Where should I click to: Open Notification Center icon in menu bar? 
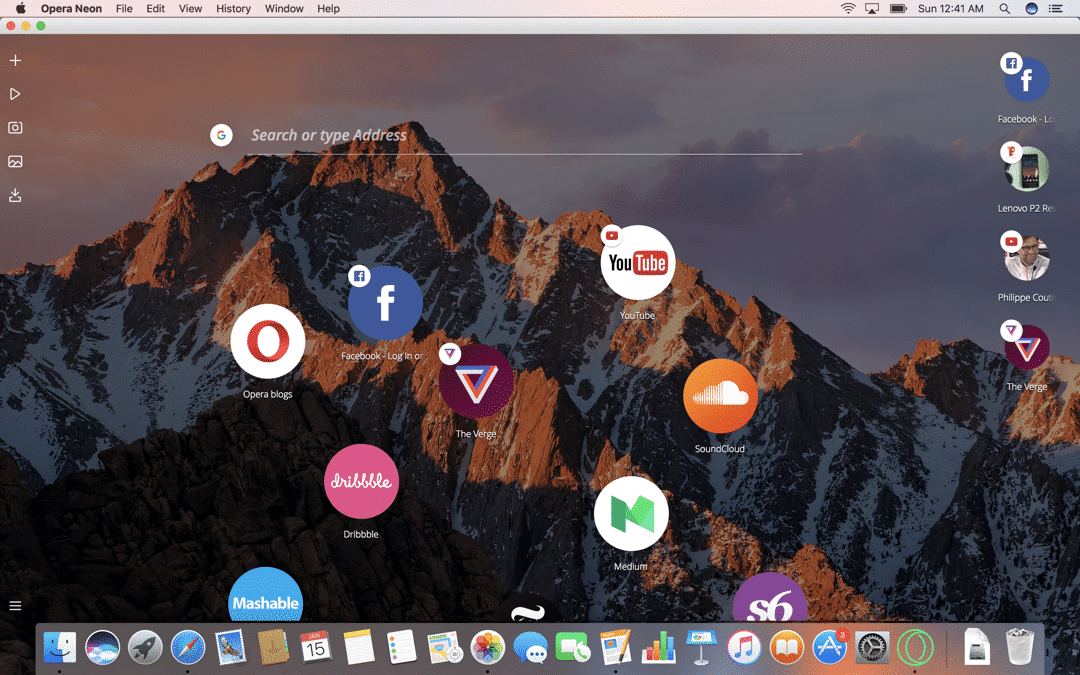[1055, 9]
